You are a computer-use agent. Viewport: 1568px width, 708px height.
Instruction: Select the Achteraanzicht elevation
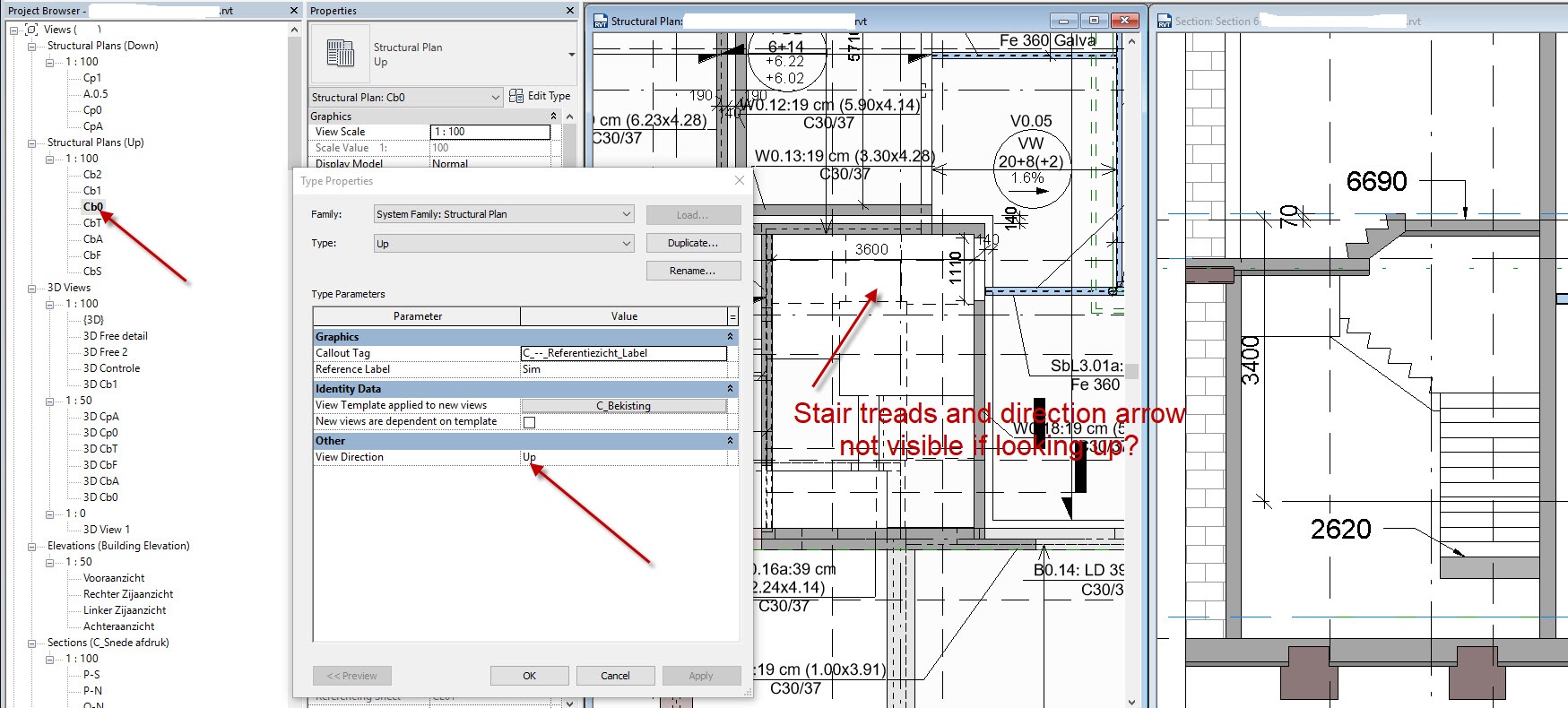coord(119,626)
